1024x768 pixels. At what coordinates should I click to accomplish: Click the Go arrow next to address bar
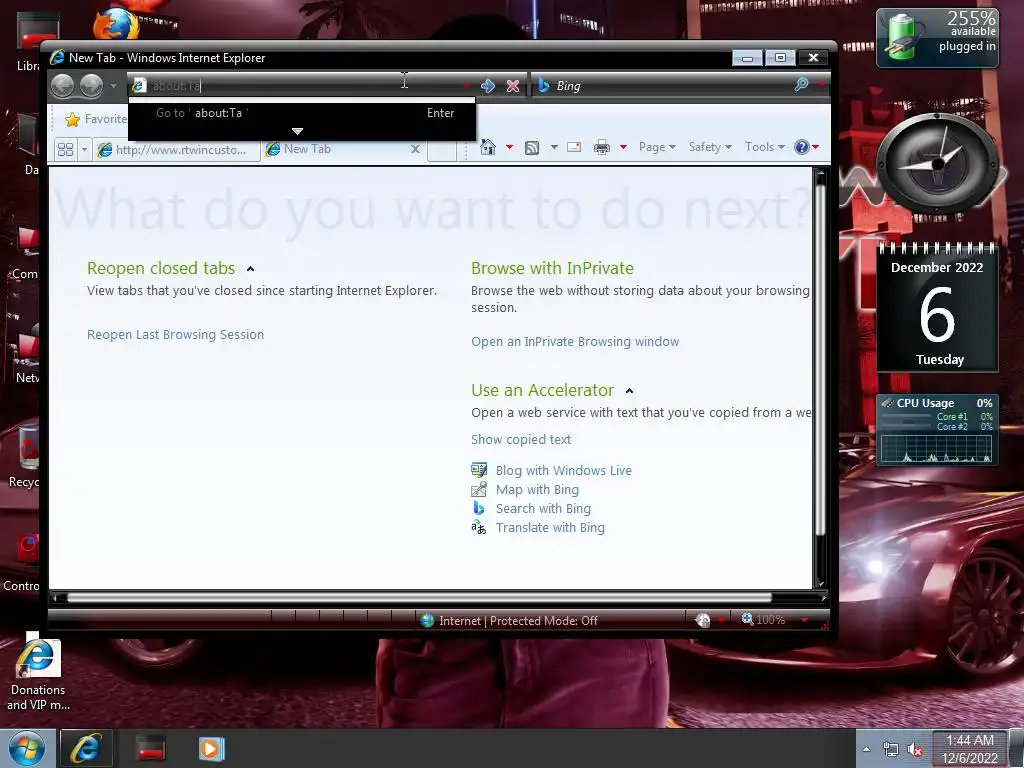coord(487,86)
